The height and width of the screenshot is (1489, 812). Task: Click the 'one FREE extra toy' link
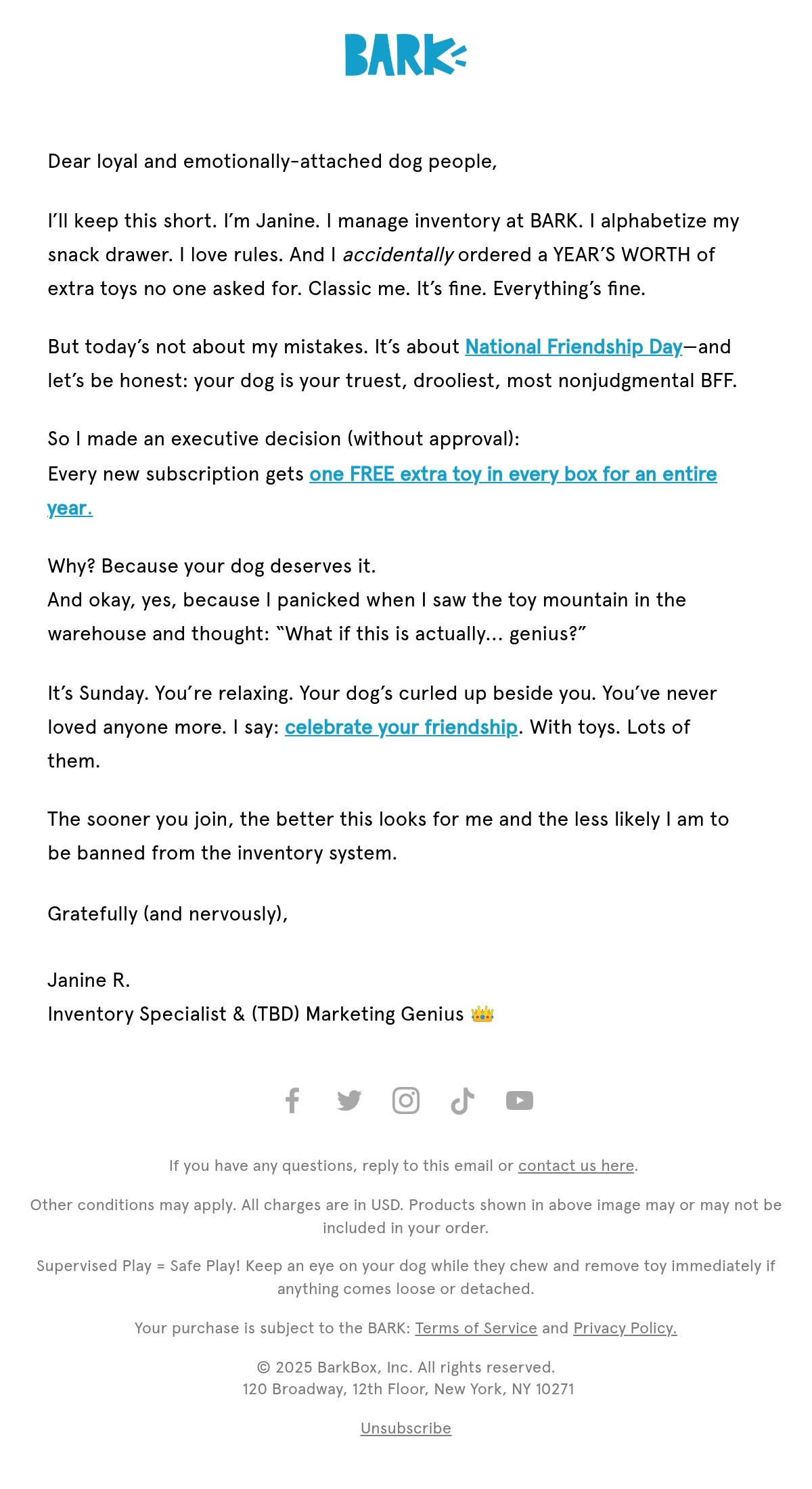[x=513, y=474]
